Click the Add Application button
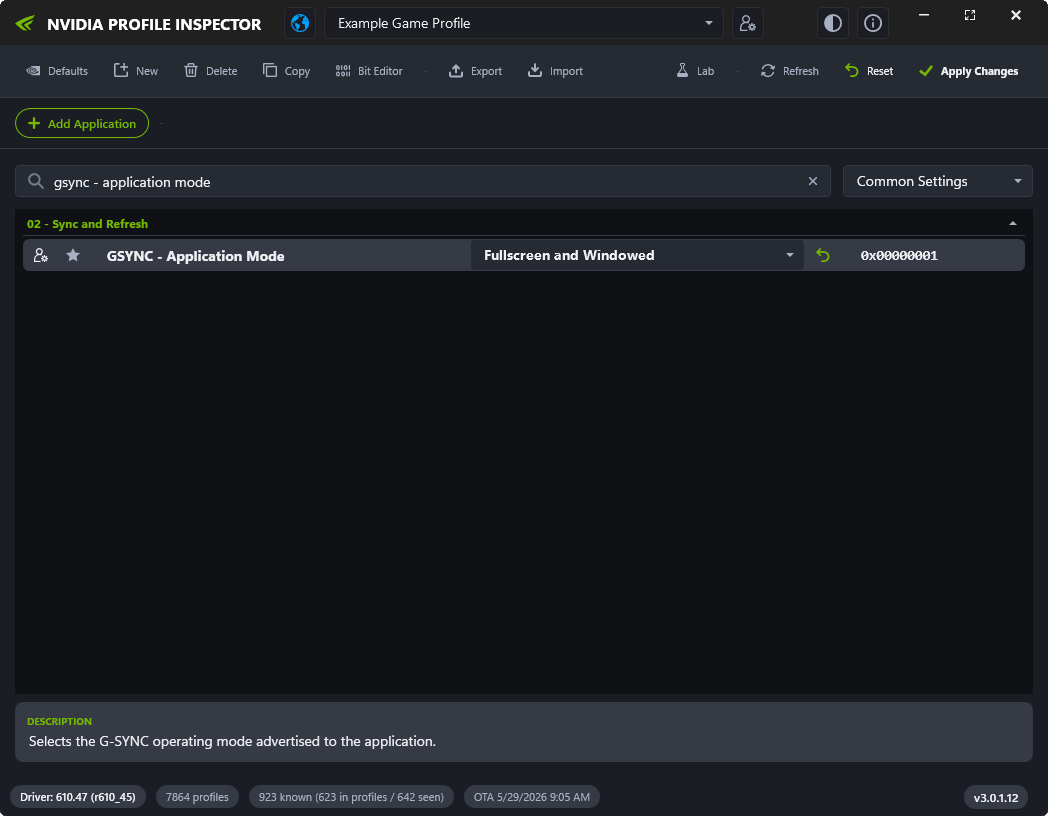 pos(82,124)
